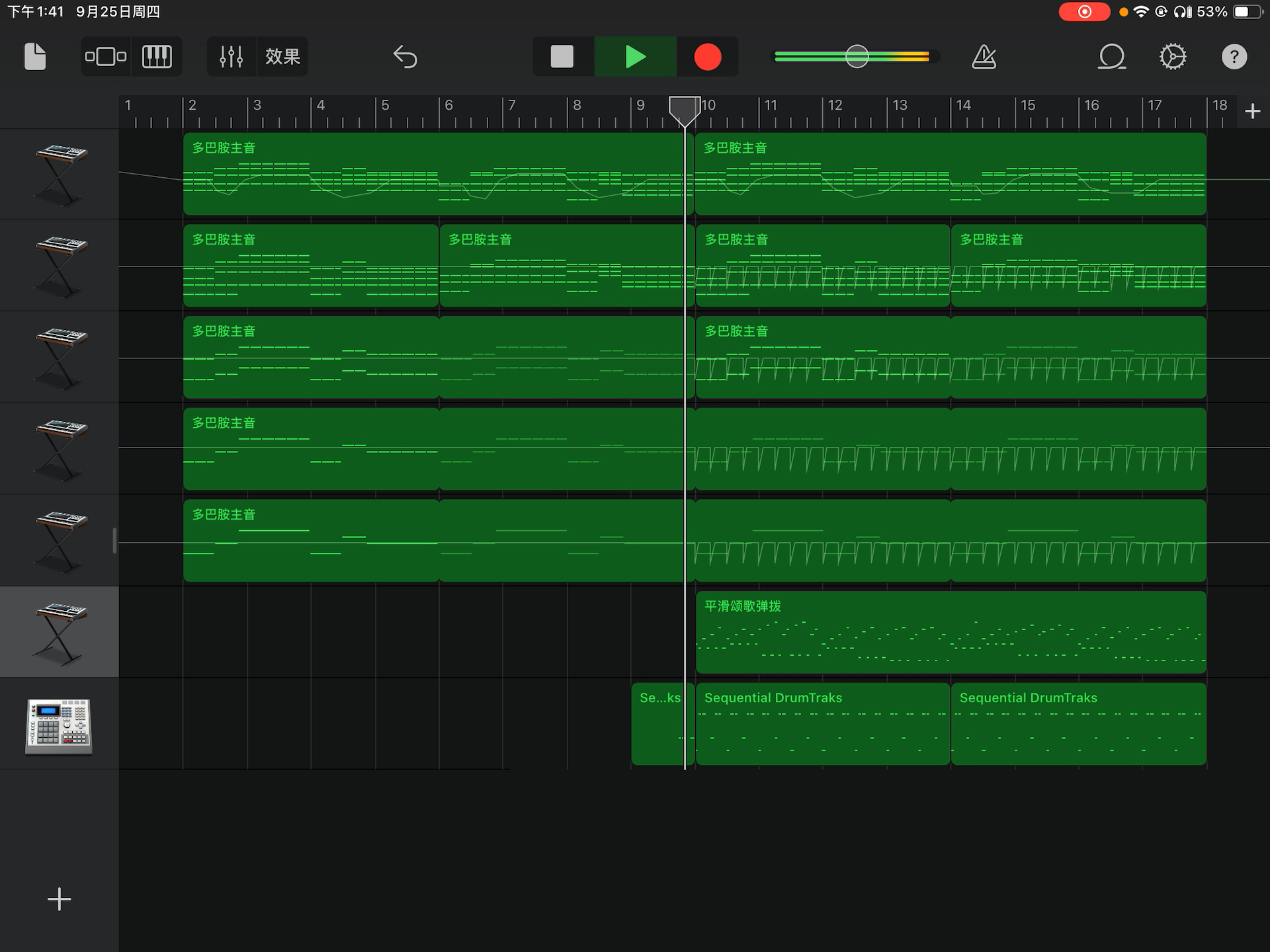Tap the undo arrow

pyautogui.click(x=405, y=57)
